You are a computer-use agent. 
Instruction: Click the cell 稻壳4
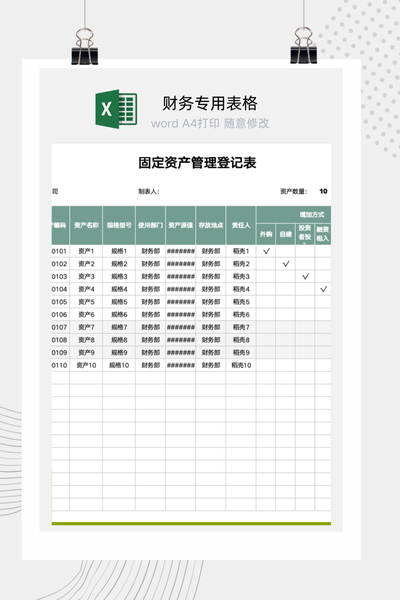241,289
